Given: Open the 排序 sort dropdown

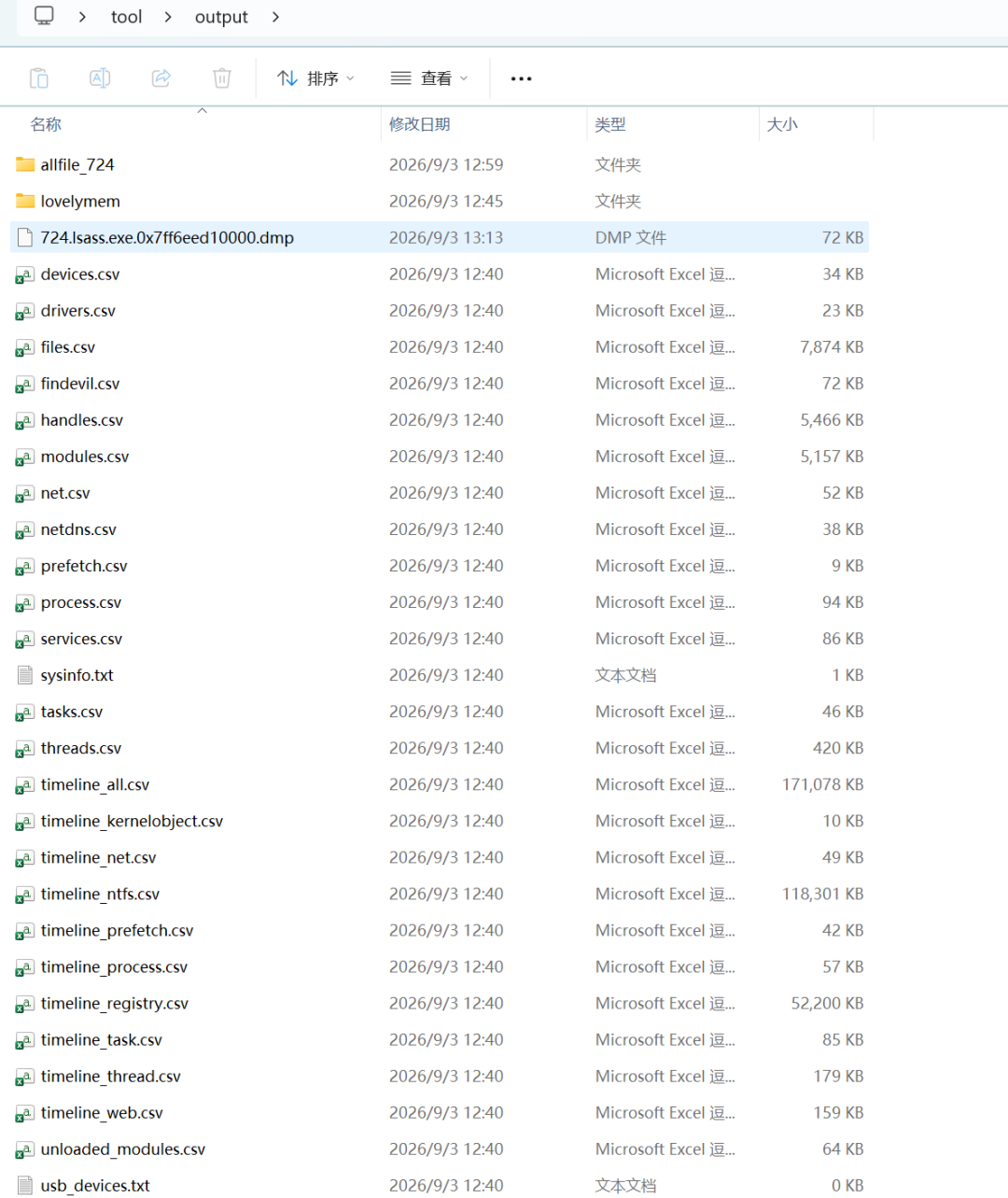Looking at the screenshot, I should pos(316,78).
